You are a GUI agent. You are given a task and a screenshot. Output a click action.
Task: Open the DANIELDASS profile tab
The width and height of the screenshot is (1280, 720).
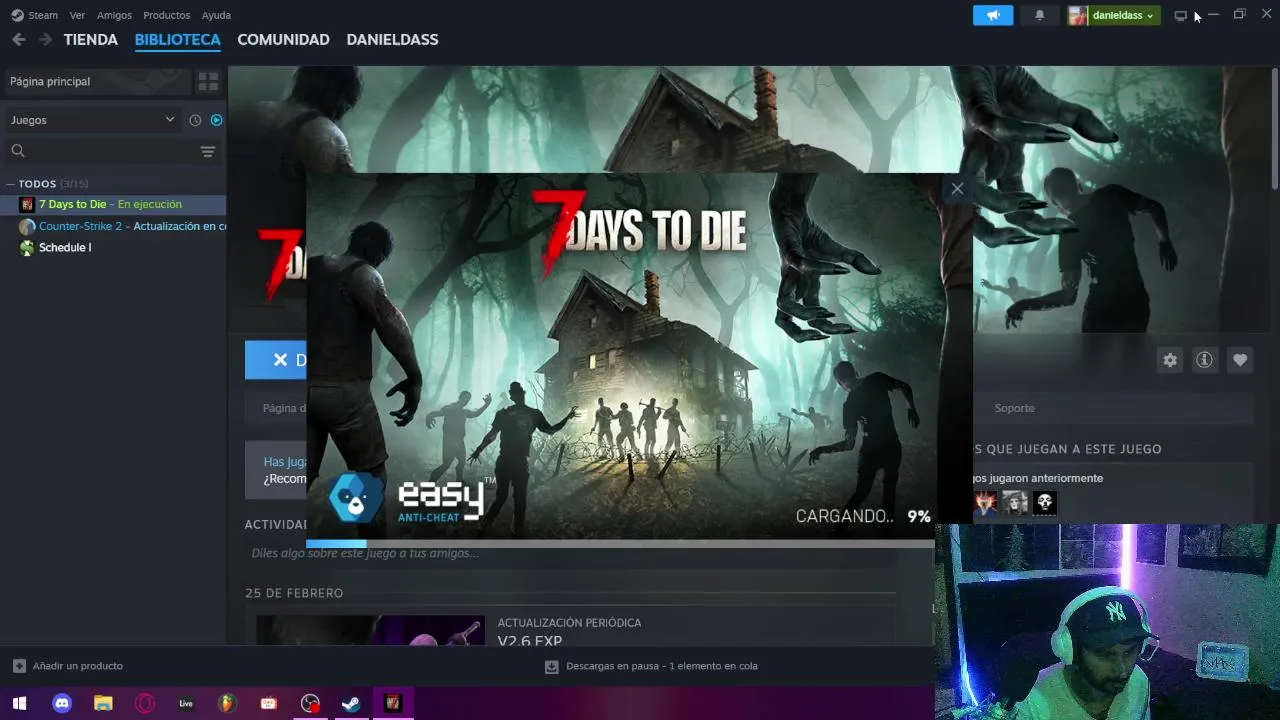(392, 39)
